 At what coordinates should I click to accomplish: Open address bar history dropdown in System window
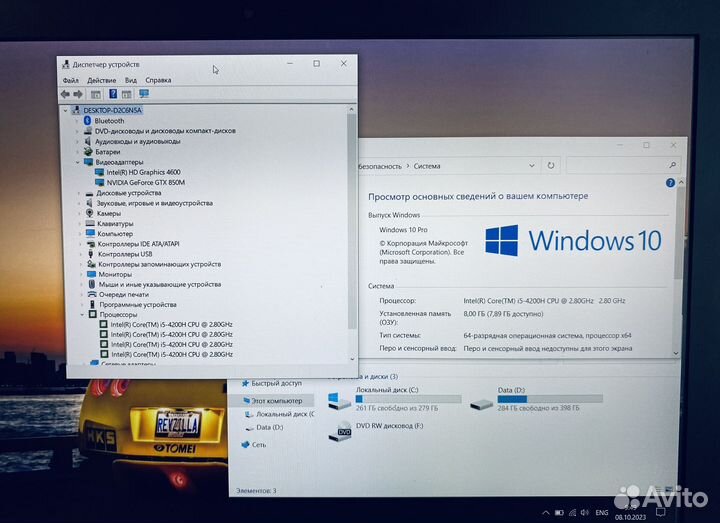[532, 166]
